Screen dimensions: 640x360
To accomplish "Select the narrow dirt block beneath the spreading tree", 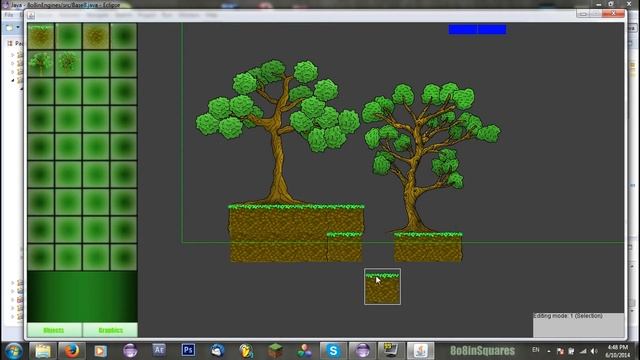I will tap(428, 247).
